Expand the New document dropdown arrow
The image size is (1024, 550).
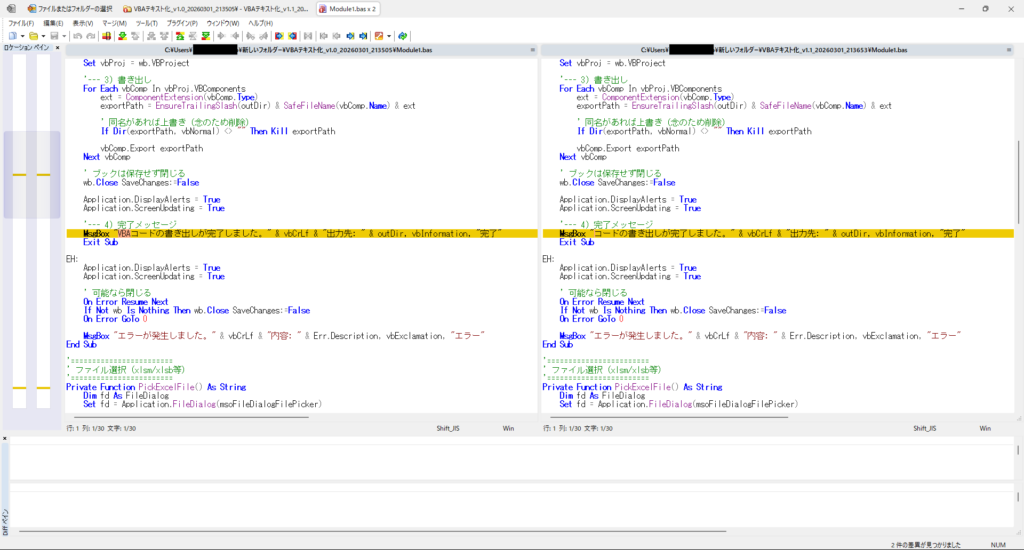point(22,36)
